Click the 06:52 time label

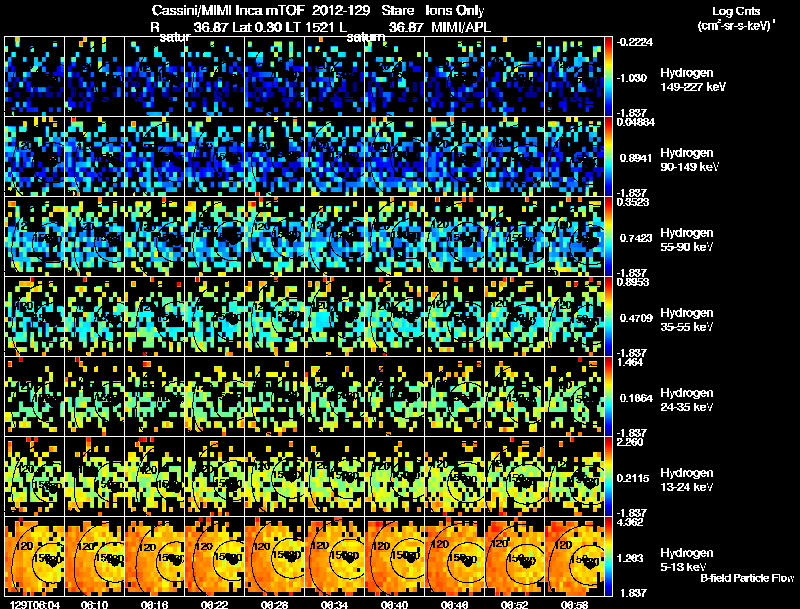coord(514,604)
